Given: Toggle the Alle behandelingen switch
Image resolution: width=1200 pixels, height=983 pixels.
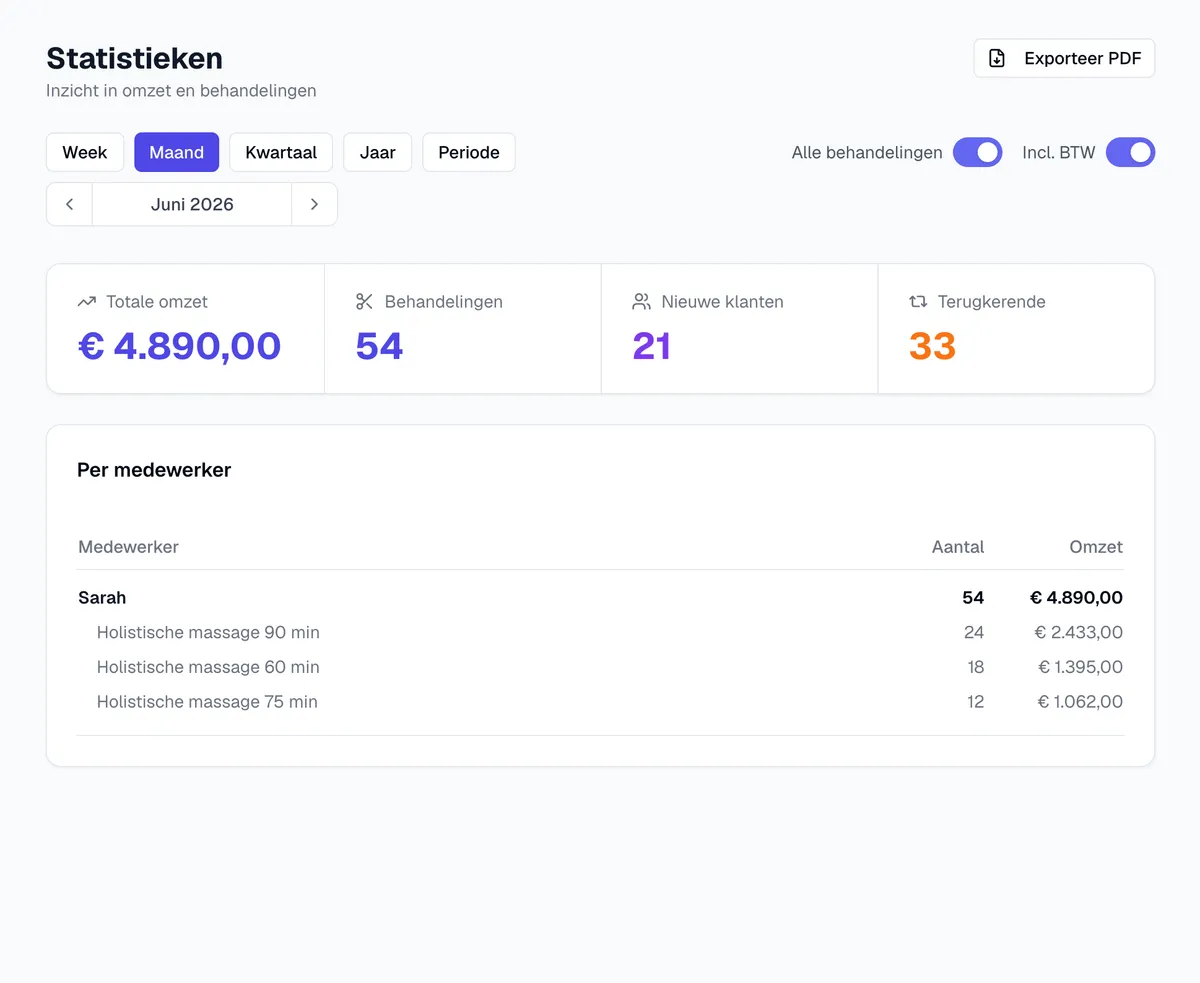Looking at the screenshot, I should click(977, 153).
